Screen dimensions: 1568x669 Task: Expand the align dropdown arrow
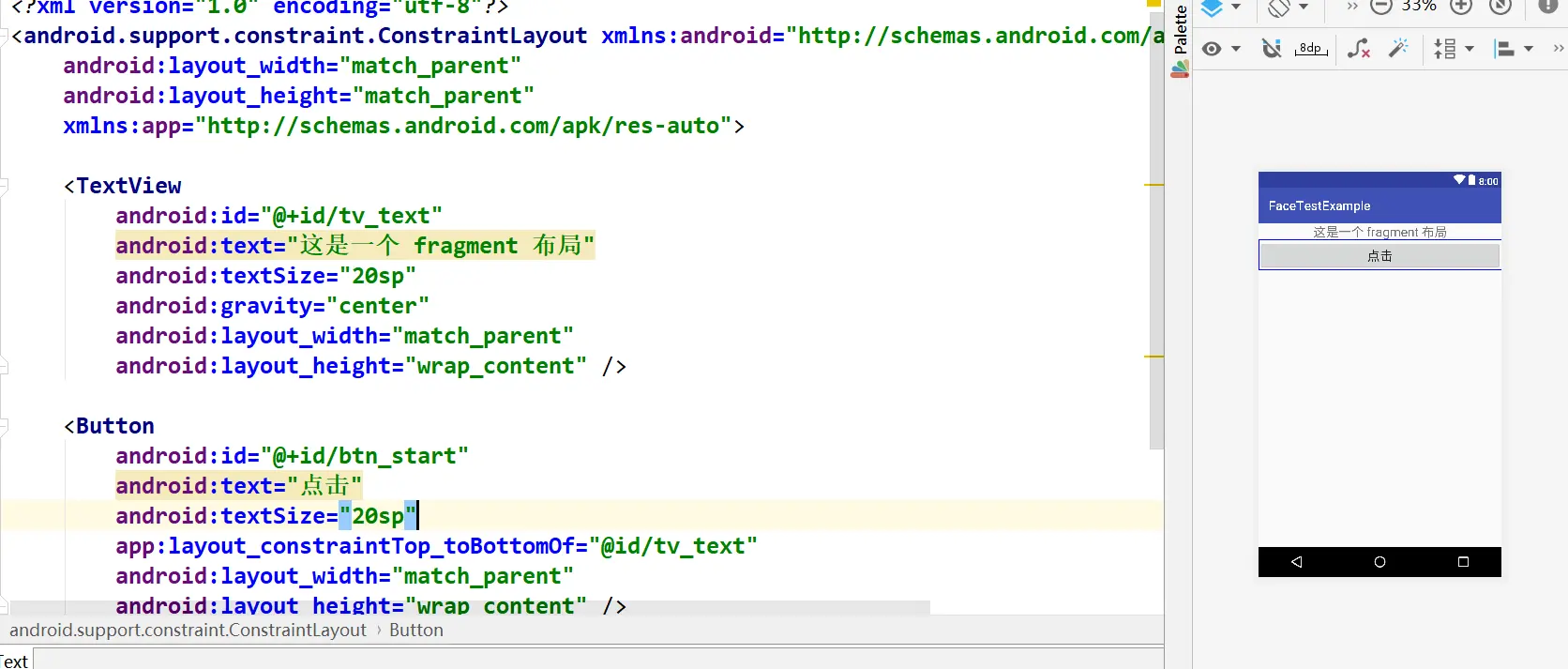(x=1529, y=49)
